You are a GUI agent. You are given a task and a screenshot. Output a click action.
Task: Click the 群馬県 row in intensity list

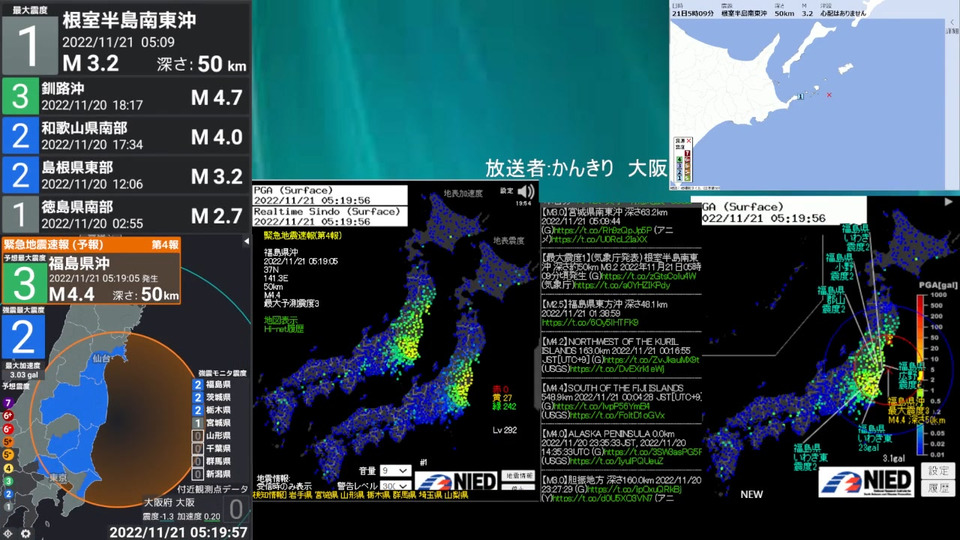[x=212, y=461]
